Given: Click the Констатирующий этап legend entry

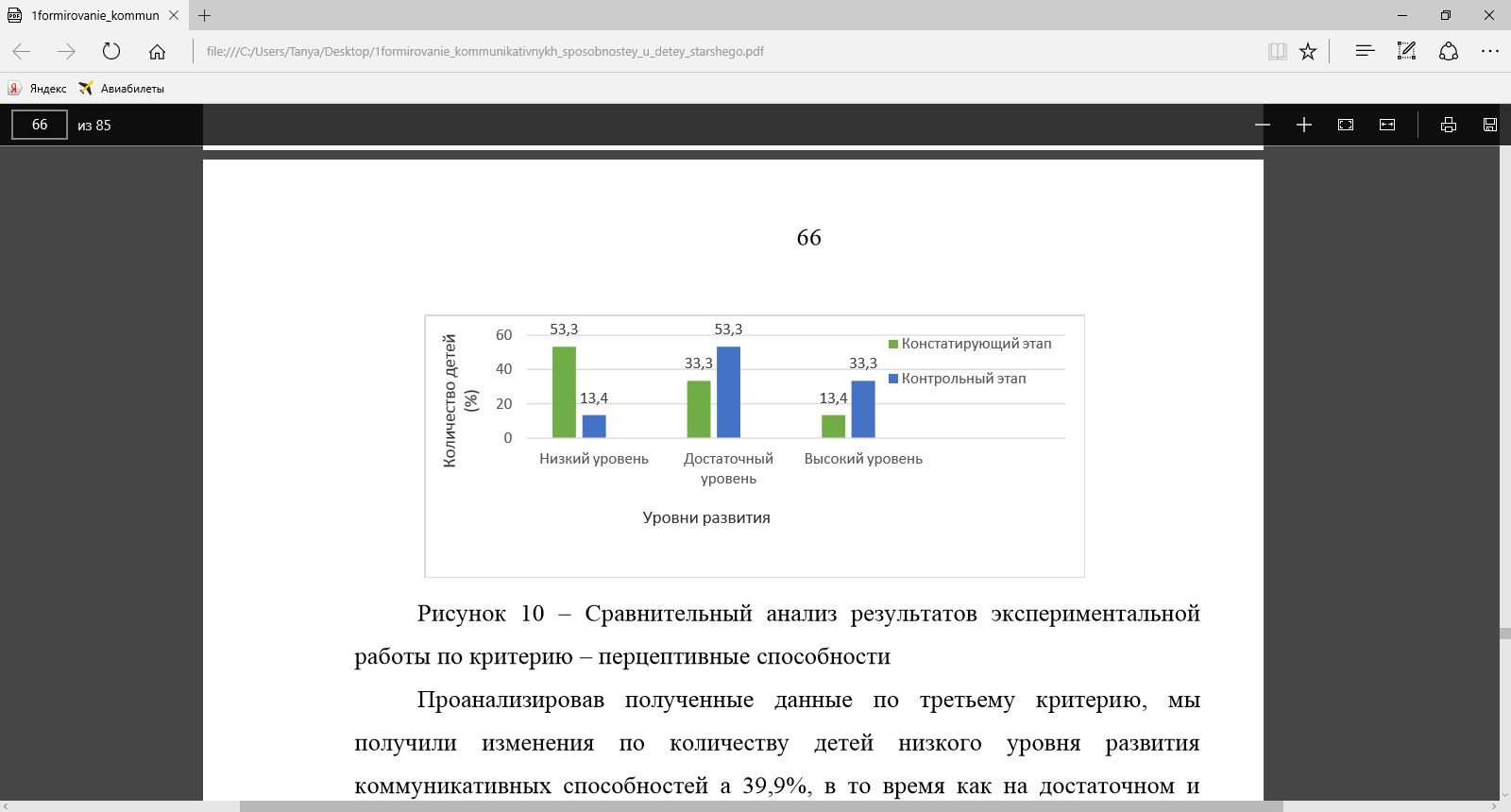Looking at the screenshot, I should coord(970,344).
